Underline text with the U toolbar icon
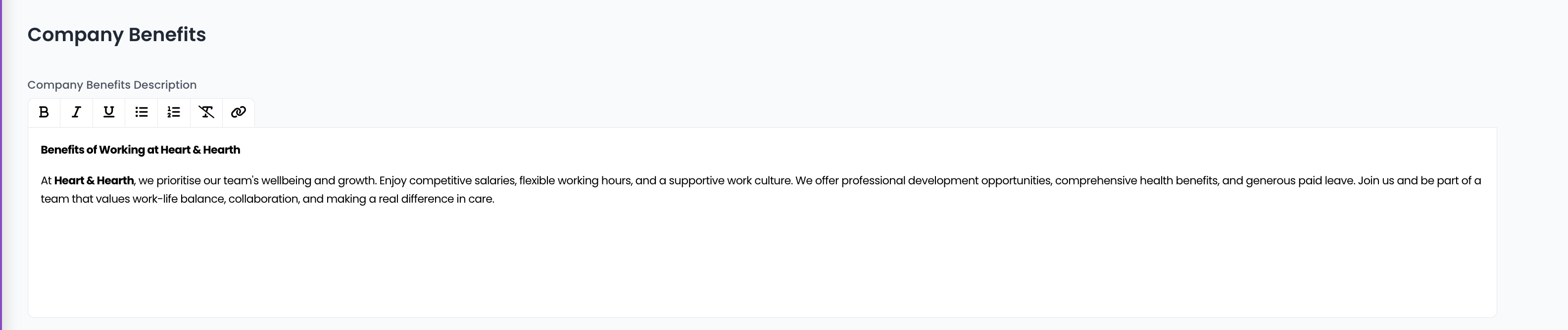Viewport: 1568px width, 330px height. point(109,112)
